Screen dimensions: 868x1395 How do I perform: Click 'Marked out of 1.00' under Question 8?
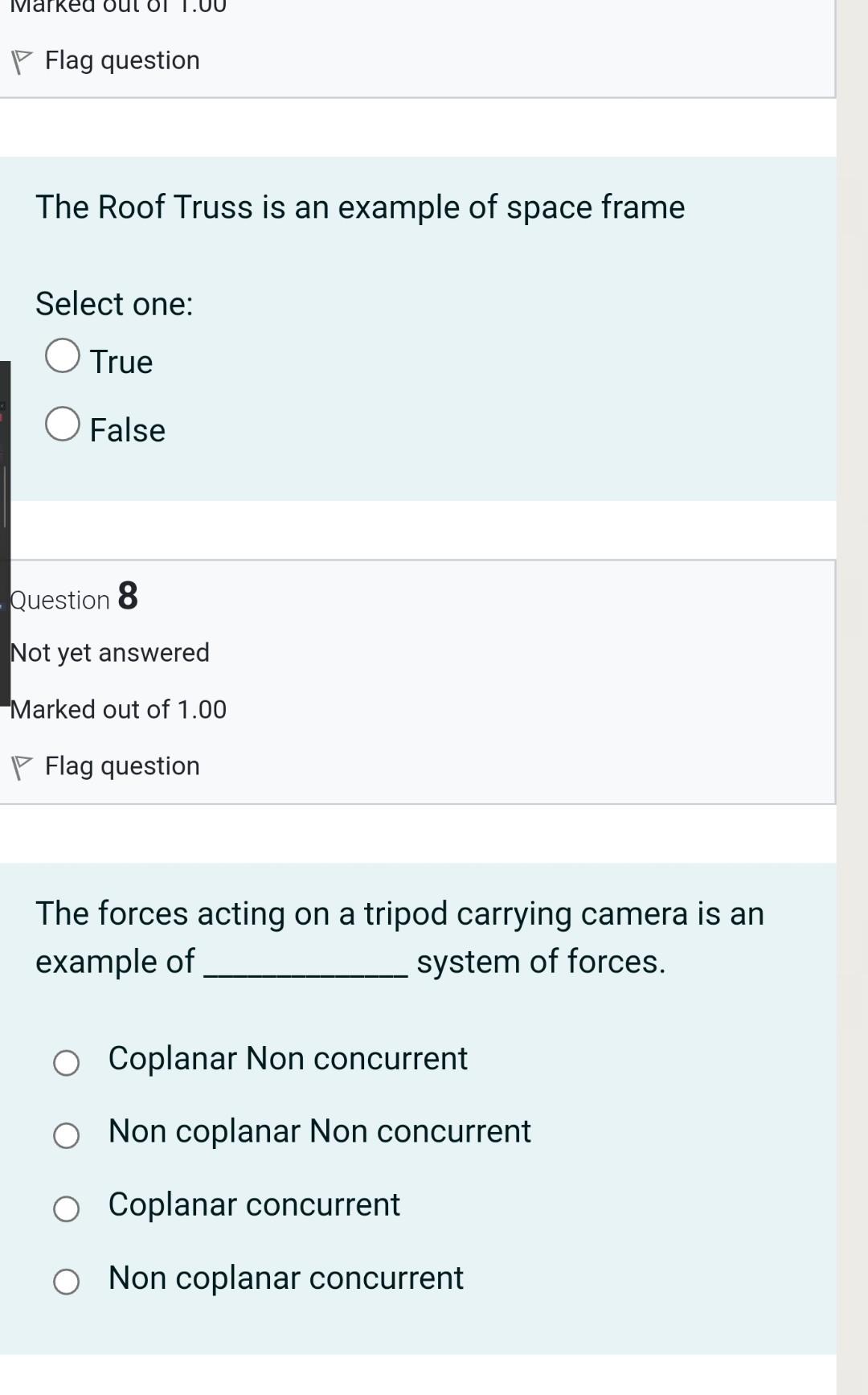[118, 709]
